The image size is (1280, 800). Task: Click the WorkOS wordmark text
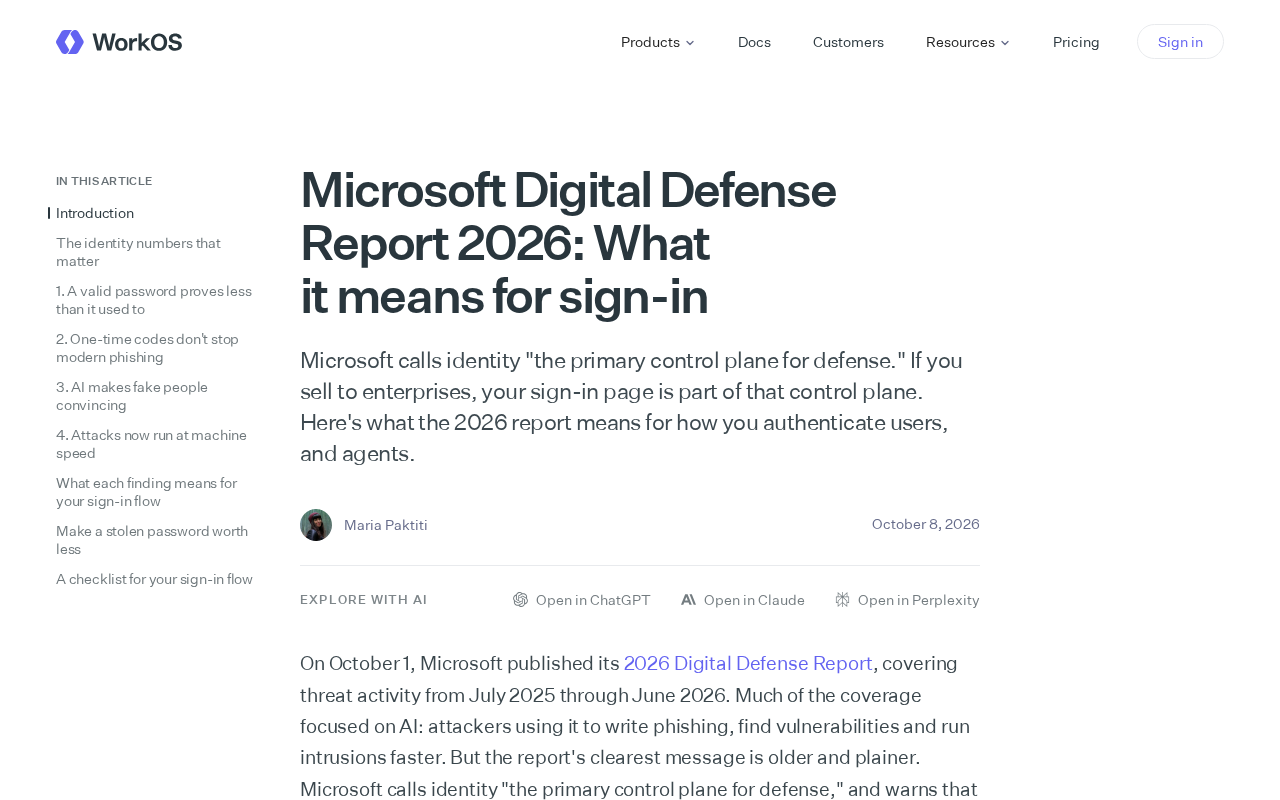(137, 42)
